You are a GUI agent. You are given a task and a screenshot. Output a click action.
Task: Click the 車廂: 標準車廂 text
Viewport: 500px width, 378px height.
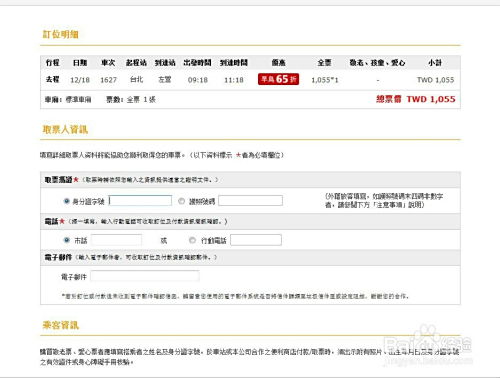point(68,99)
